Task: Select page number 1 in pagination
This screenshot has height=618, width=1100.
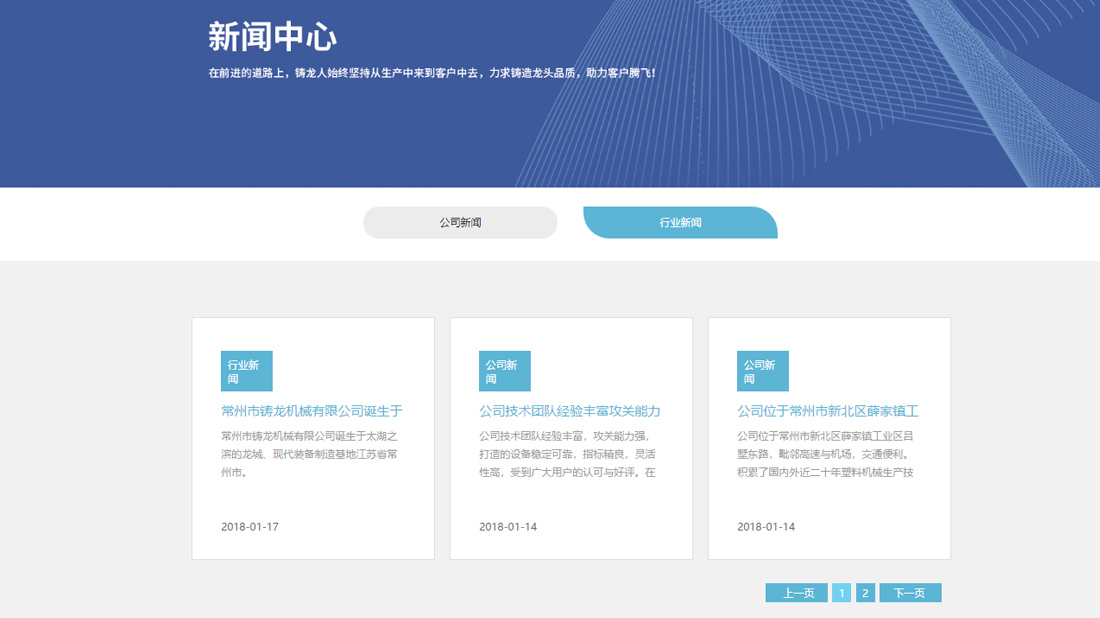Action: tap(842, 592)
